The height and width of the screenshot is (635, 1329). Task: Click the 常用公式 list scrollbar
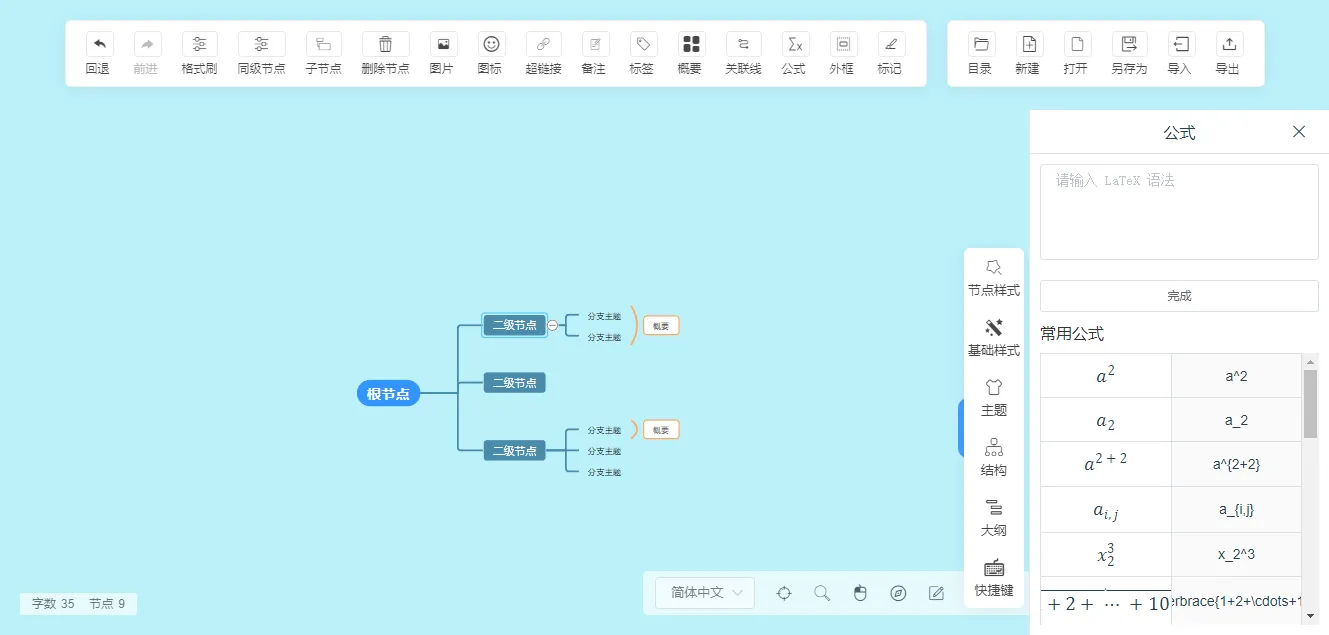click(1310, 404)
